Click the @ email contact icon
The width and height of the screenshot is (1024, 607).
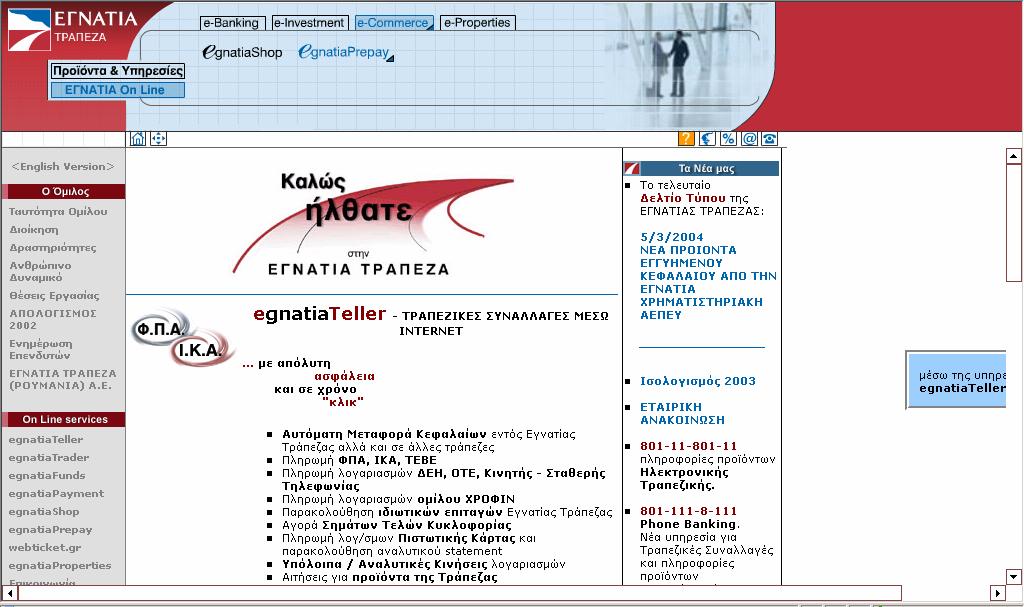tap(749, 139)
